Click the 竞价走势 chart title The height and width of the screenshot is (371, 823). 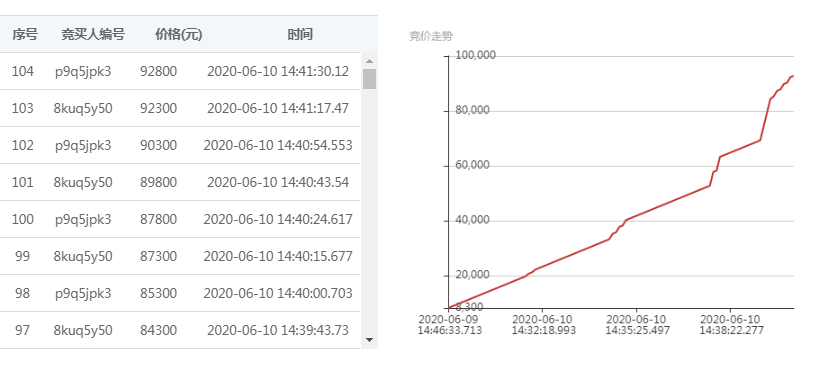(x=430, y=36)
